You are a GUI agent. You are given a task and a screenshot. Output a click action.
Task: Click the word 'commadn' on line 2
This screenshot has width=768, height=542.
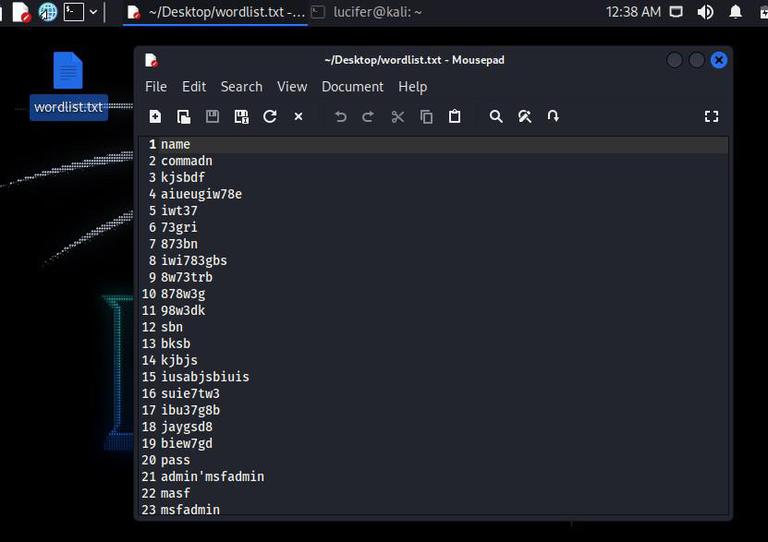click(187, 161)
